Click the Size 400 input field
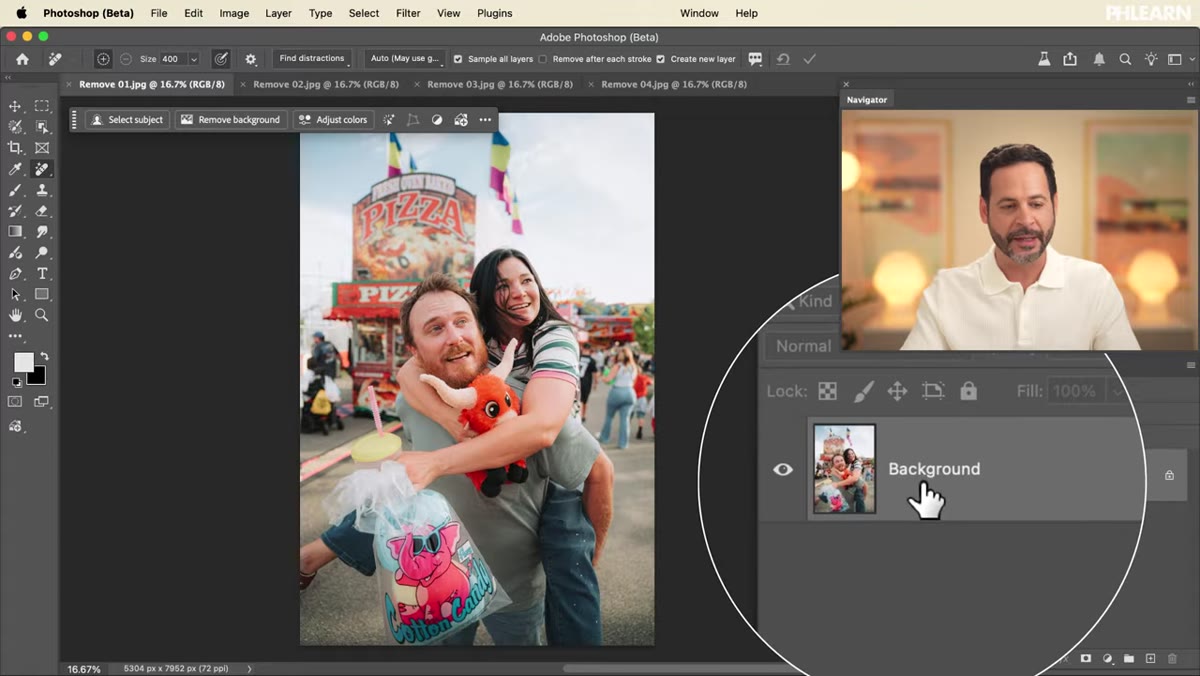Viewport: 1200px width, 676px height. tap(172, 59)
